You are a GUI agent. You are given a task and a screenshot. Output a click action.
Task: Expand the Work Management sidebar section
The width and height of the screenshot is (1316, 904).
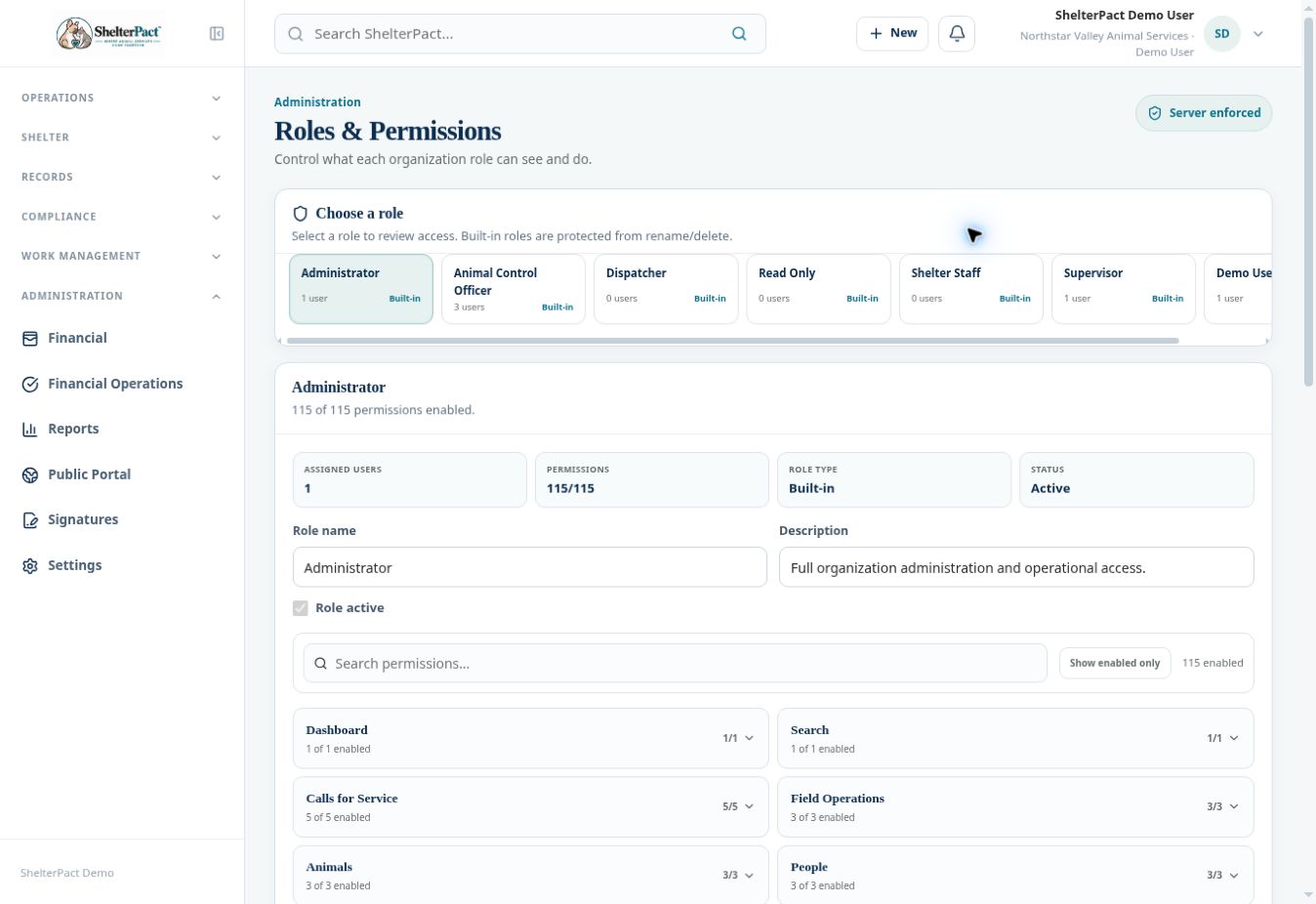pyautogui.click(x=122, y=256)
